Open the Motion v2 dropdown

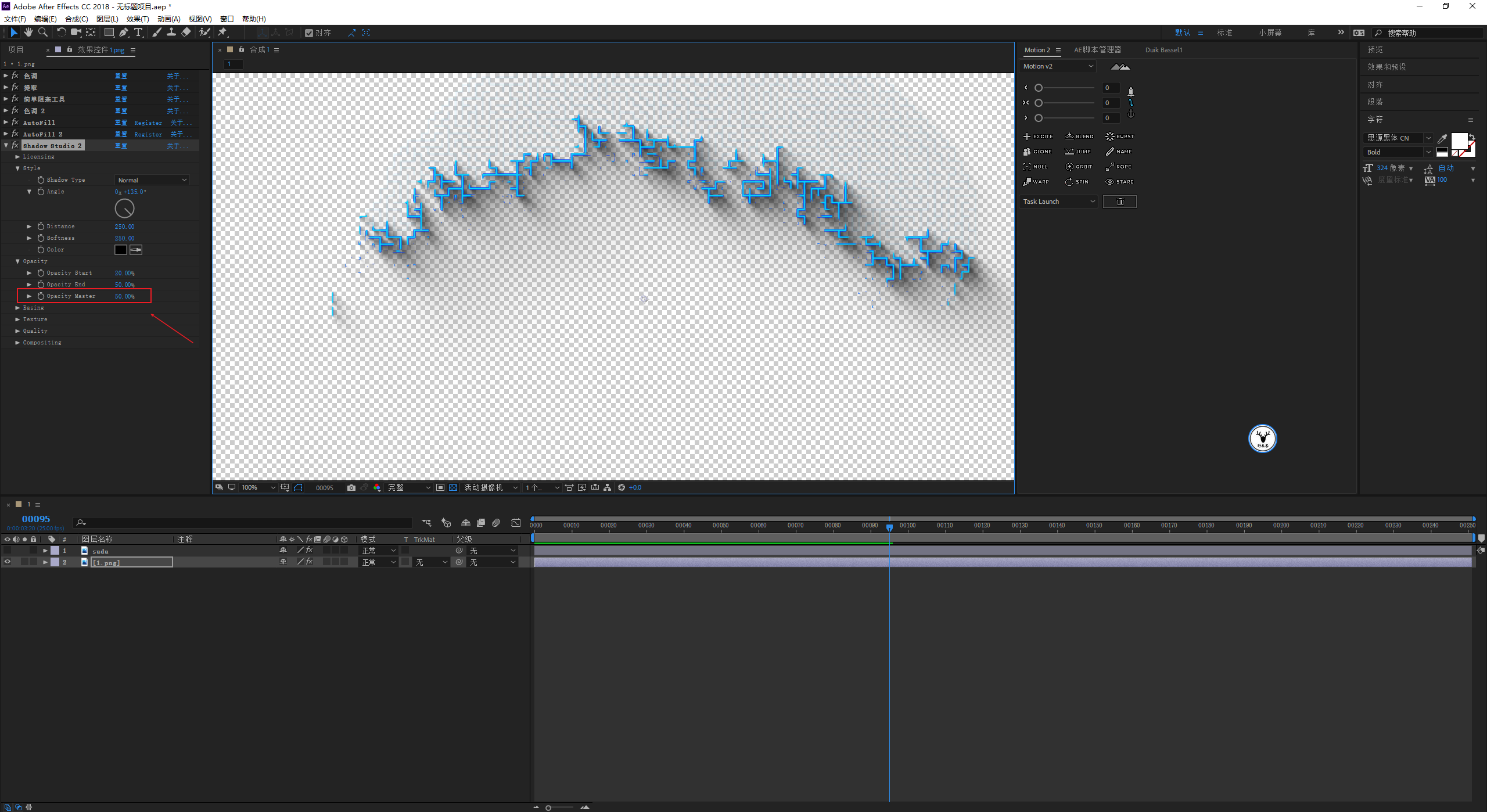pos(1058,66)
